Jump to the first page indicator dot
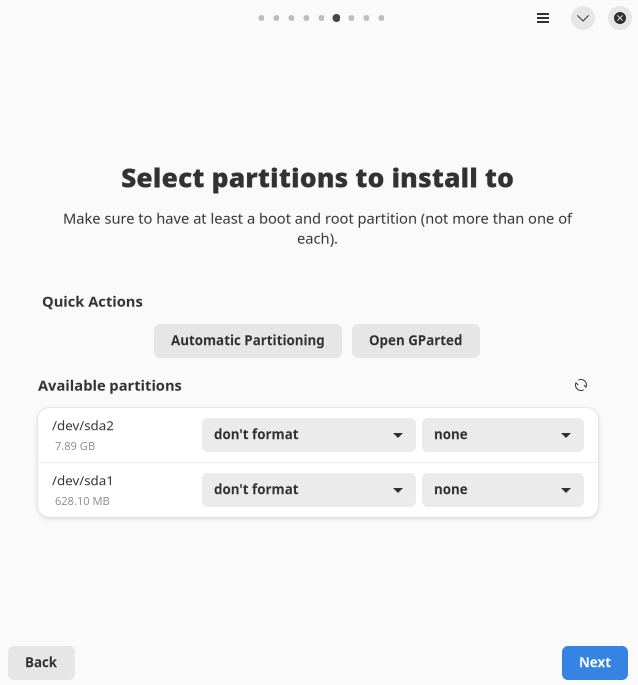The width and height of the screenshot is (638, 685). [x=261, y=18]
